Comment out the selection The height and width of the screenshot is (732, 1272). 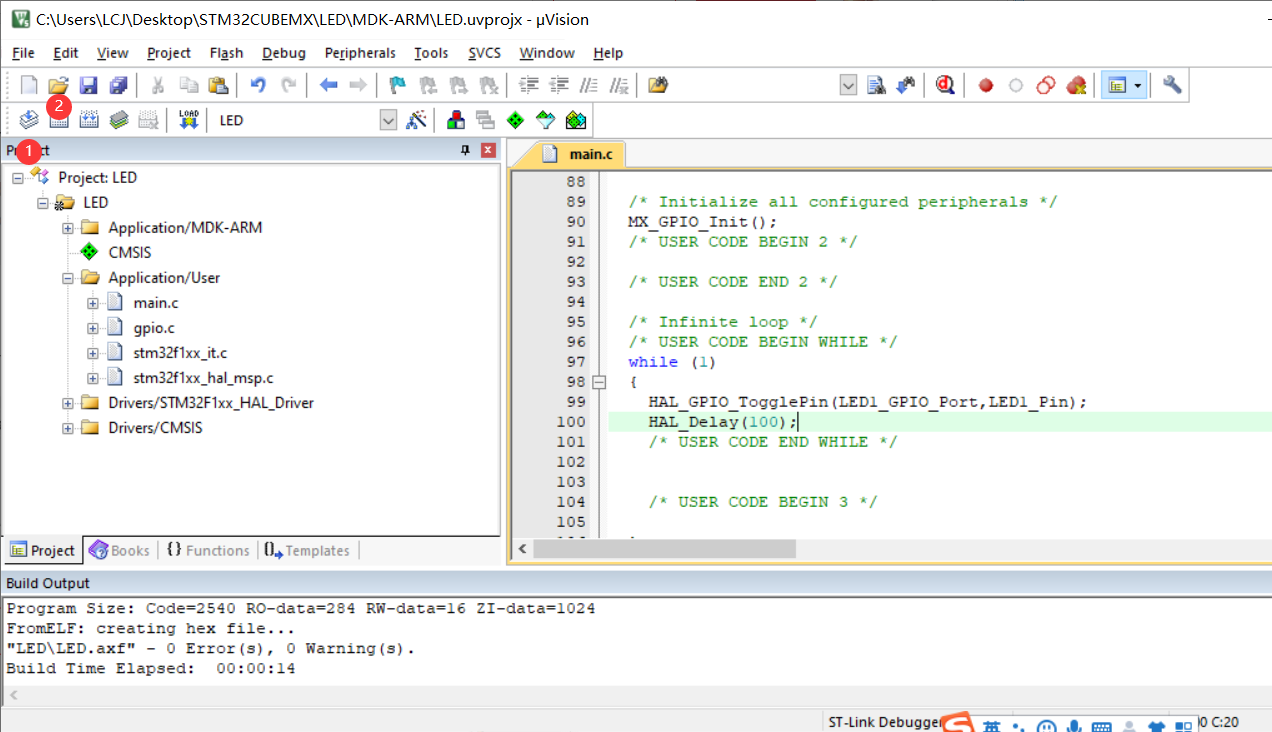[590, 86]
